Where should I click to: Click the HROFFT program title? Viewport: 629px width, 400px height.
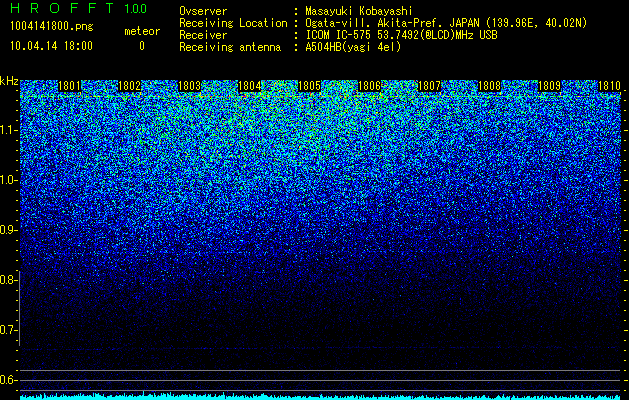click(x=63, y=8)
